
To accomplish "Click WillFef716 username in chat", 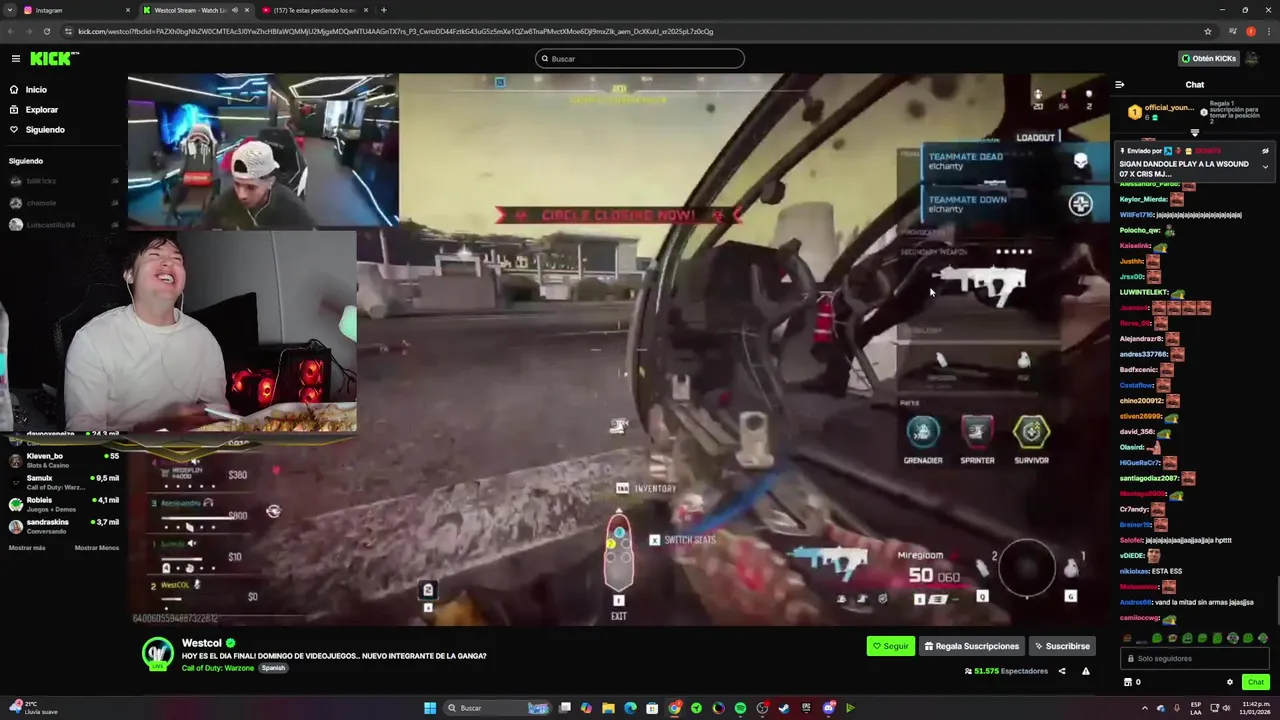I will [x=1137, y=214].
